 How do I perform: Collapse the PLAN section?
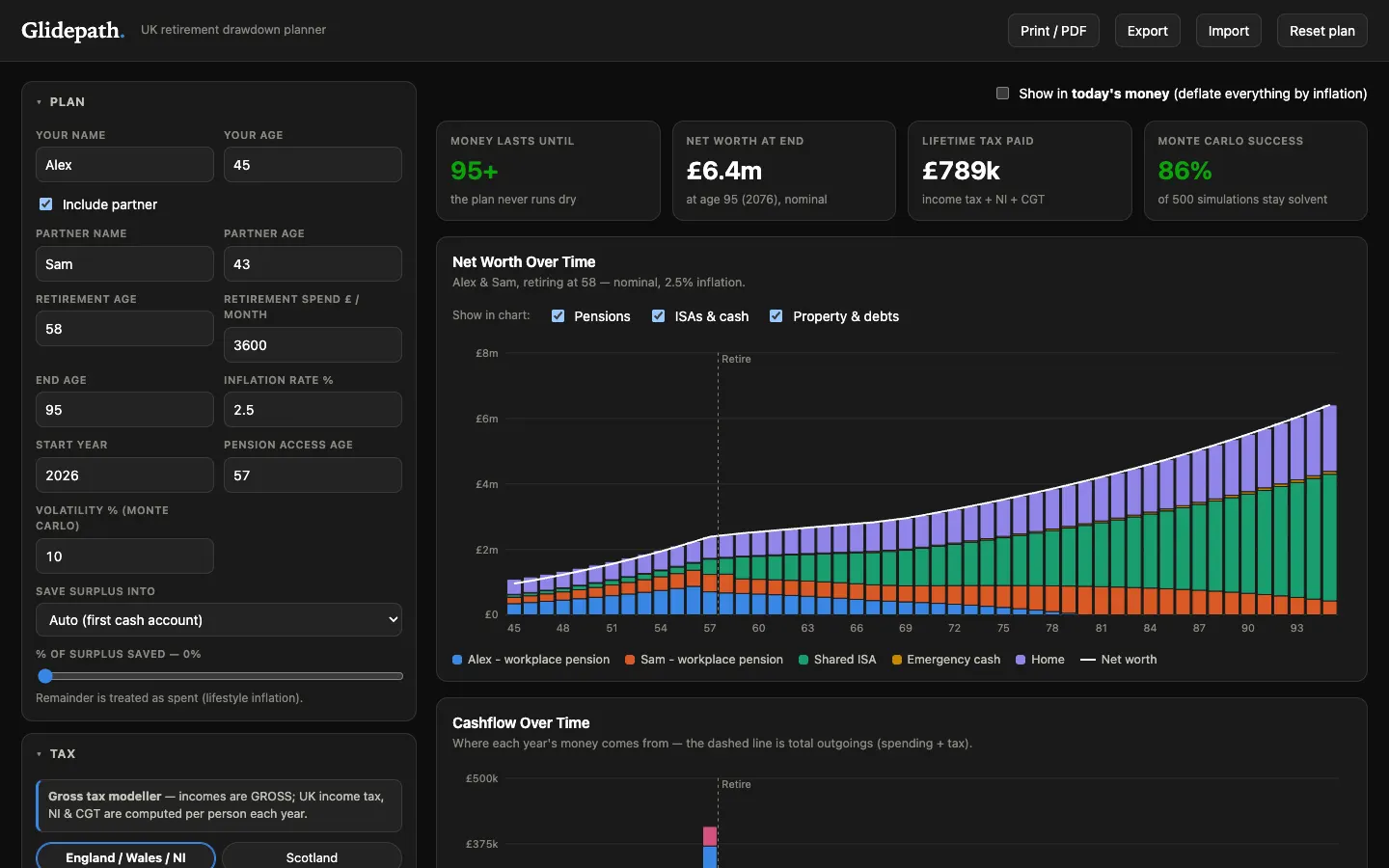coord(60,102)
